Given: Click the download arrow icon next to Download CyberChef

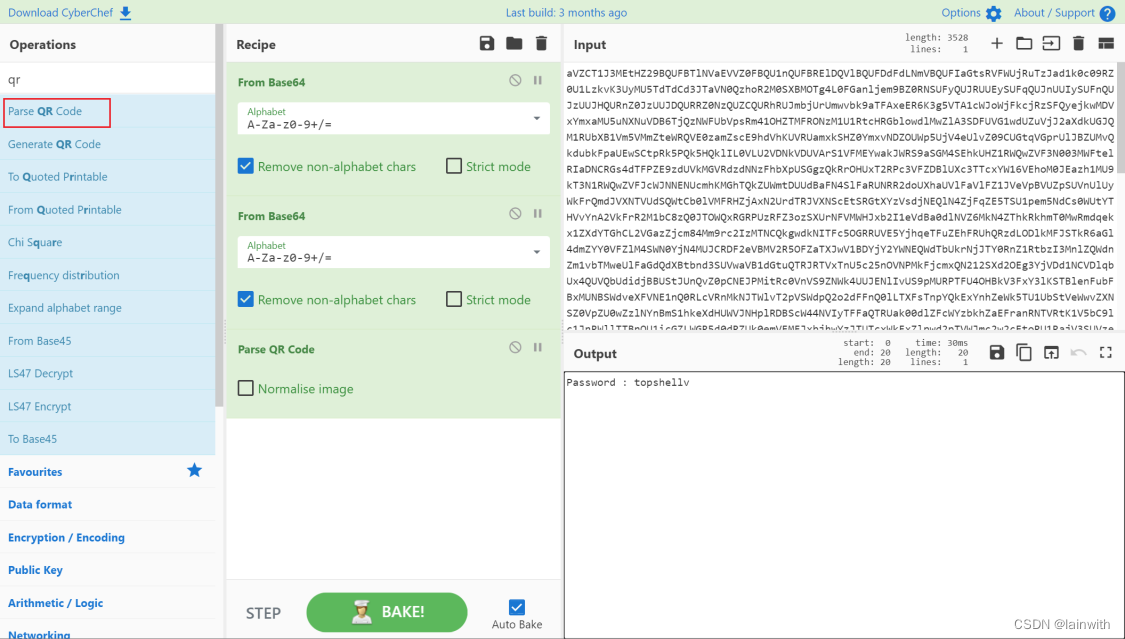Looking at the screenshot, I should (126, 13).
